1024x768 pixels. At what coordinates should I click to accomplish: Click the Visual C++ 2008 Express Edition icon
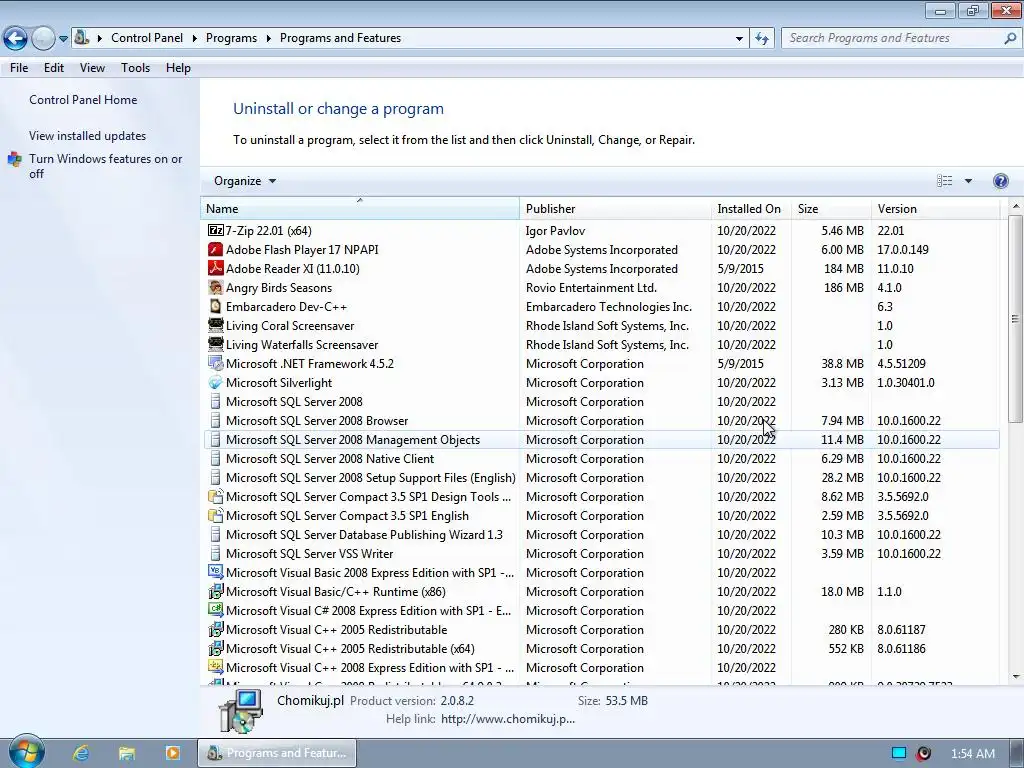pos(216,667)
